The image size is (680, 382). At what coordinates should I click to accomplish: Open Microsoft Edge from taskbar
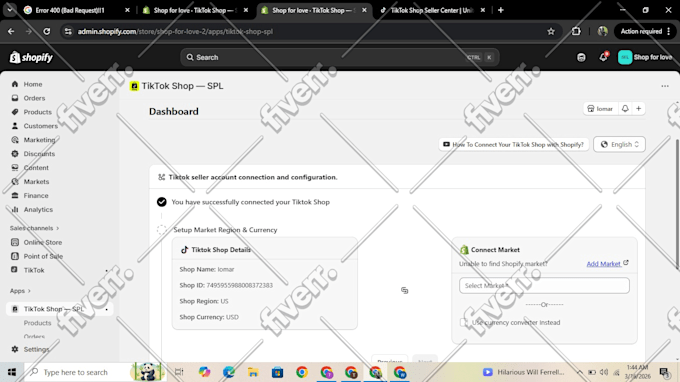[x=229, y=372]
